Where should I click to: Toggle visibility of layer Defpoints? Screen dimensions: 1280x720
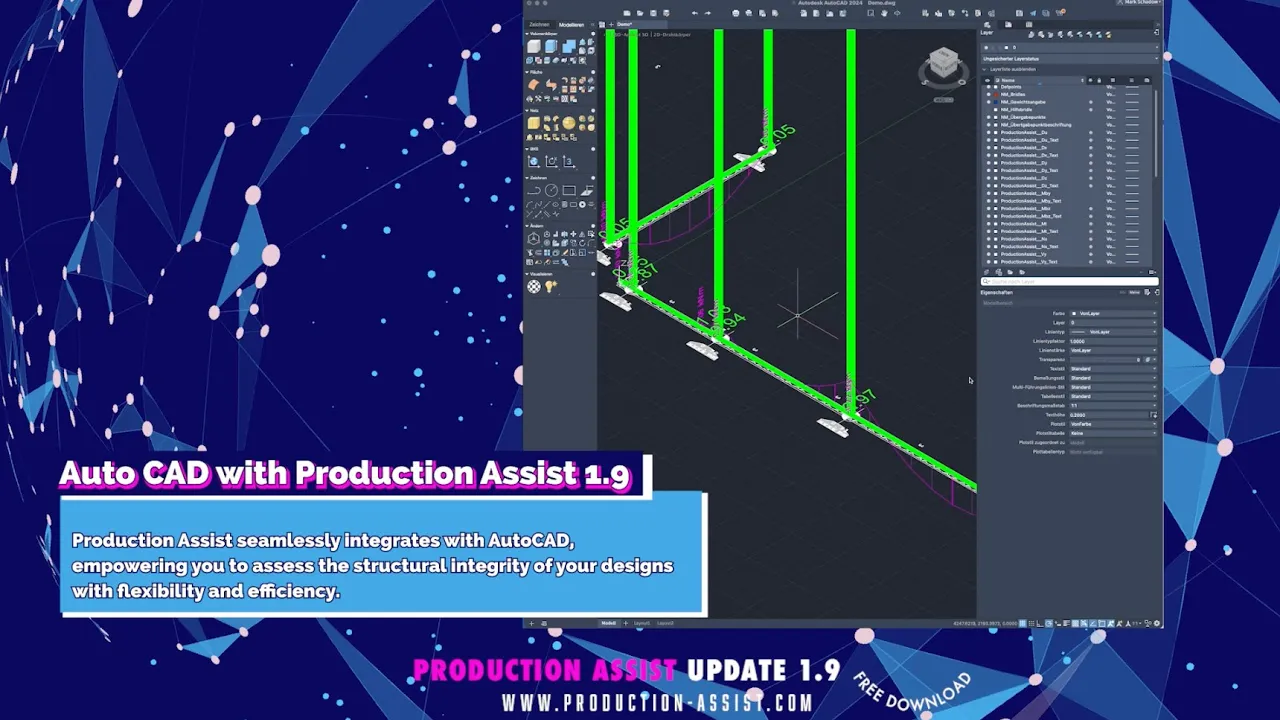click(x=989, y=87)
